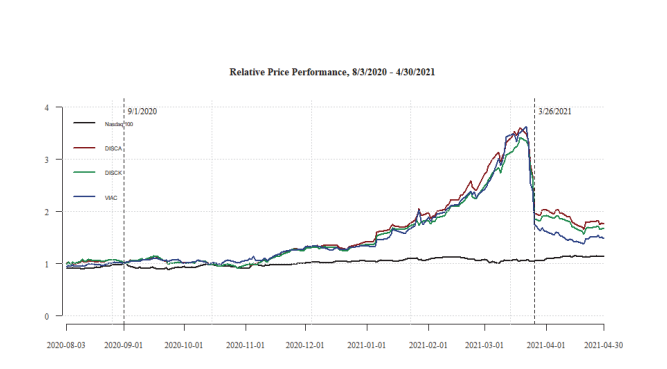Click the black Nasdaq legend line swatch

coord(84,123)
